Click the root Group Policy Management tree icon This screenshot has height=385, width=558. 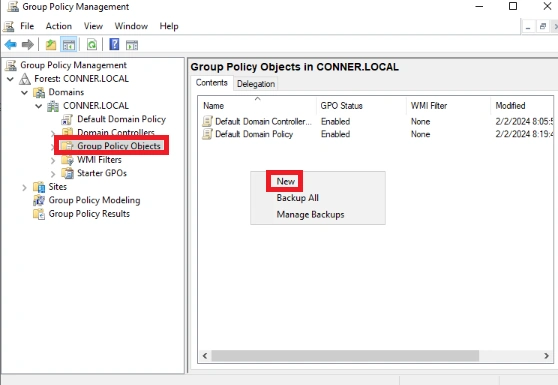tap(11, 65)
